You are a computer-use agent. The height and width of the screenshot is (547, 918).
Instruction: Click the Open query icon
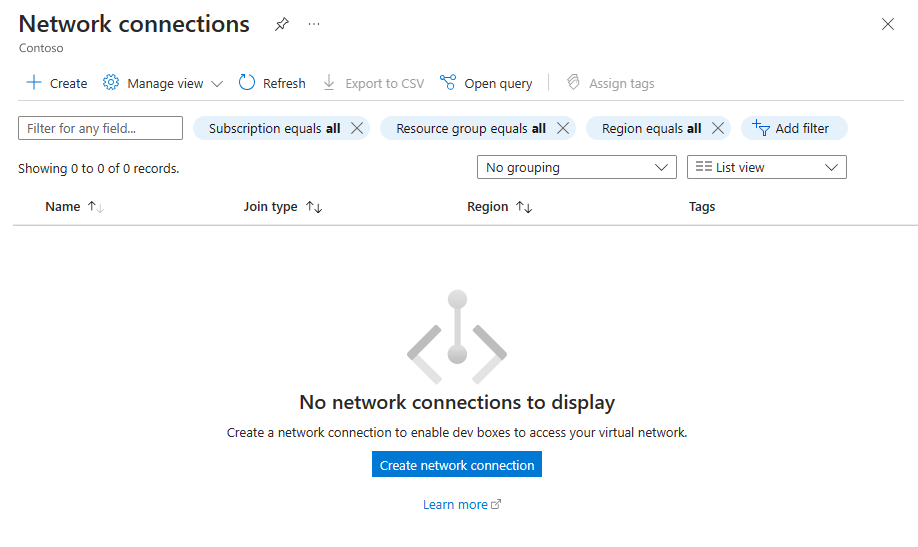click(448, 83)
